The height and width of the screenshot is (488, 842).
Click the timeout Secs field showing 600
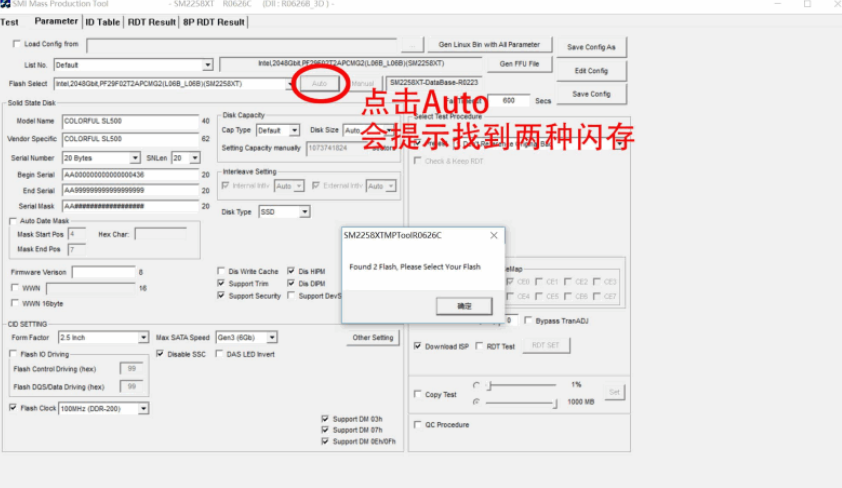click(509, 101)
